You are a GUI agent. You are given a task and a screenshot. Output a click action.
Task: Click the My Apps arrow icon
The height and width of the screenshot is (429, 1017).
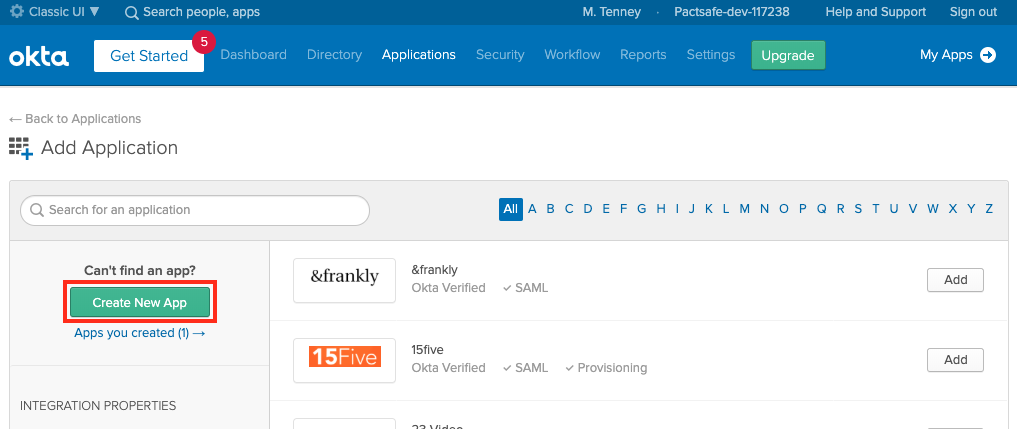tap(988, 55)
